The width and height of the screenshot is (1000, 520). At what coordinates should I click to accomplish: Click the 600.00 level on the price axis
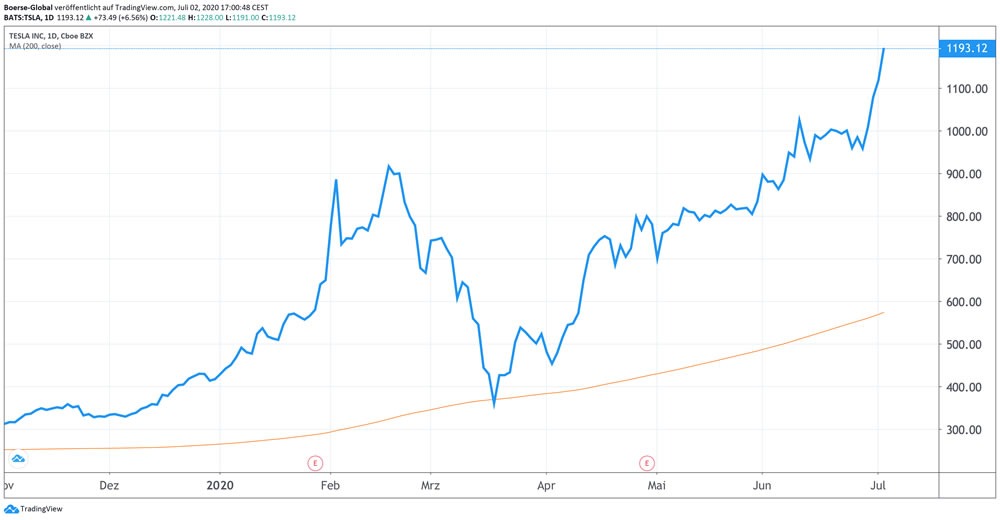[966, 302]
